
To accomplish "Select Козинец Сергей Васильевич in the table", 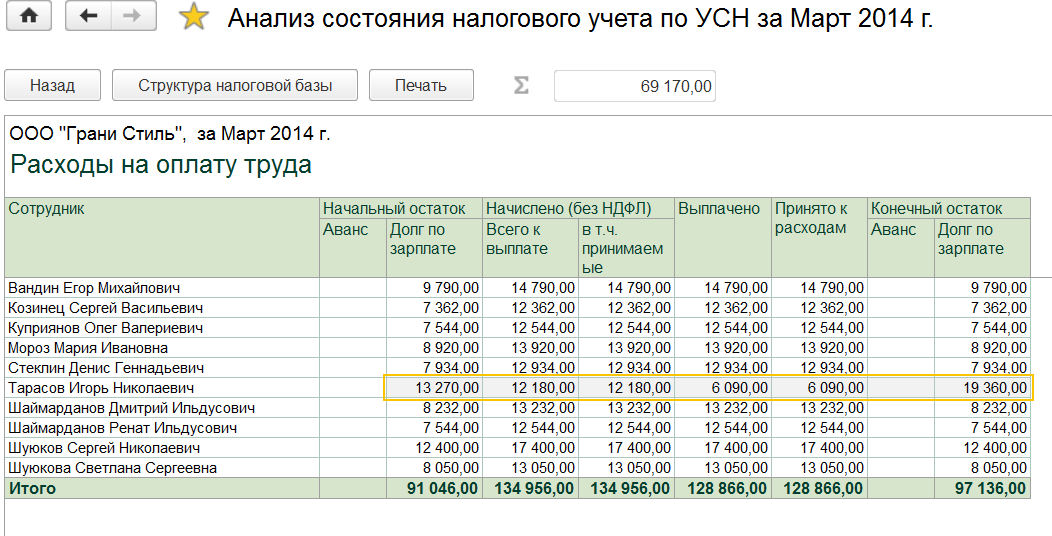I will (x=105, y=308).
